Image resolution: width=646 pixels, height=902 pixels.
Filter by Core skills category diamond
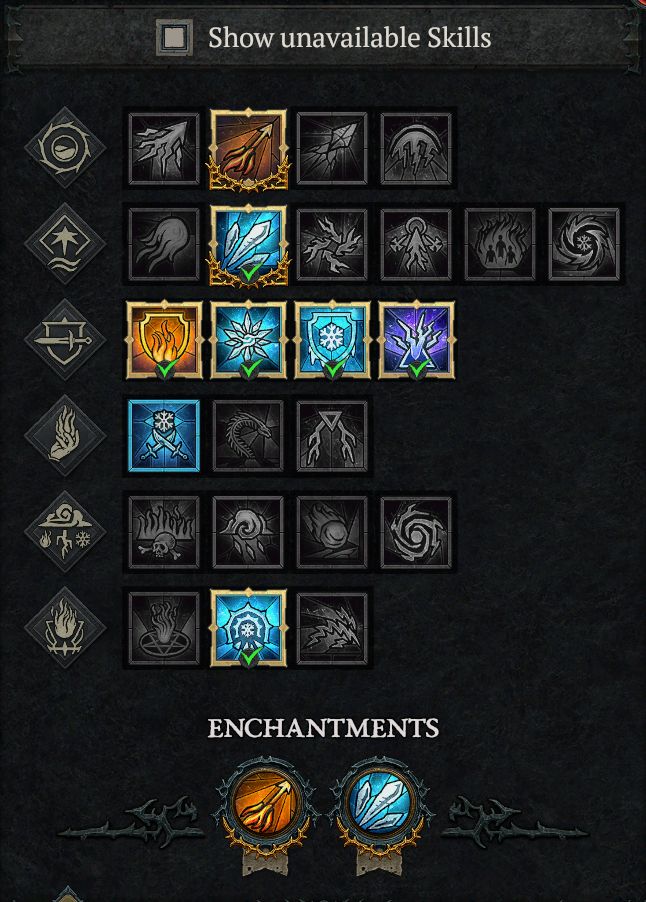(x=64, y=243)
